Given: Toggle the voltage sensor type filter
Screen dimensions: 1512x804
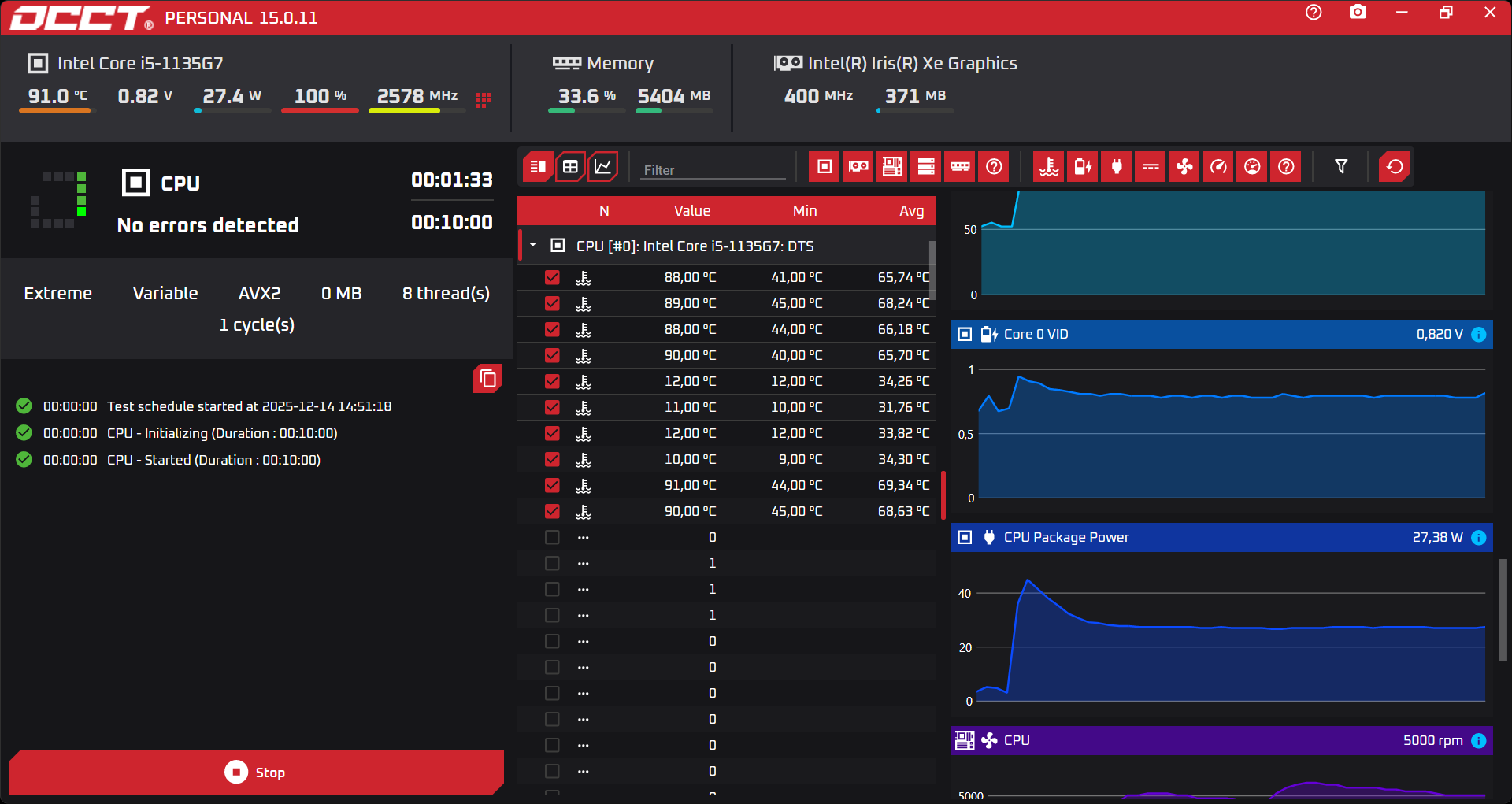Looking at the screenshot, I should pyautogui.click(x=1083, y=167).
